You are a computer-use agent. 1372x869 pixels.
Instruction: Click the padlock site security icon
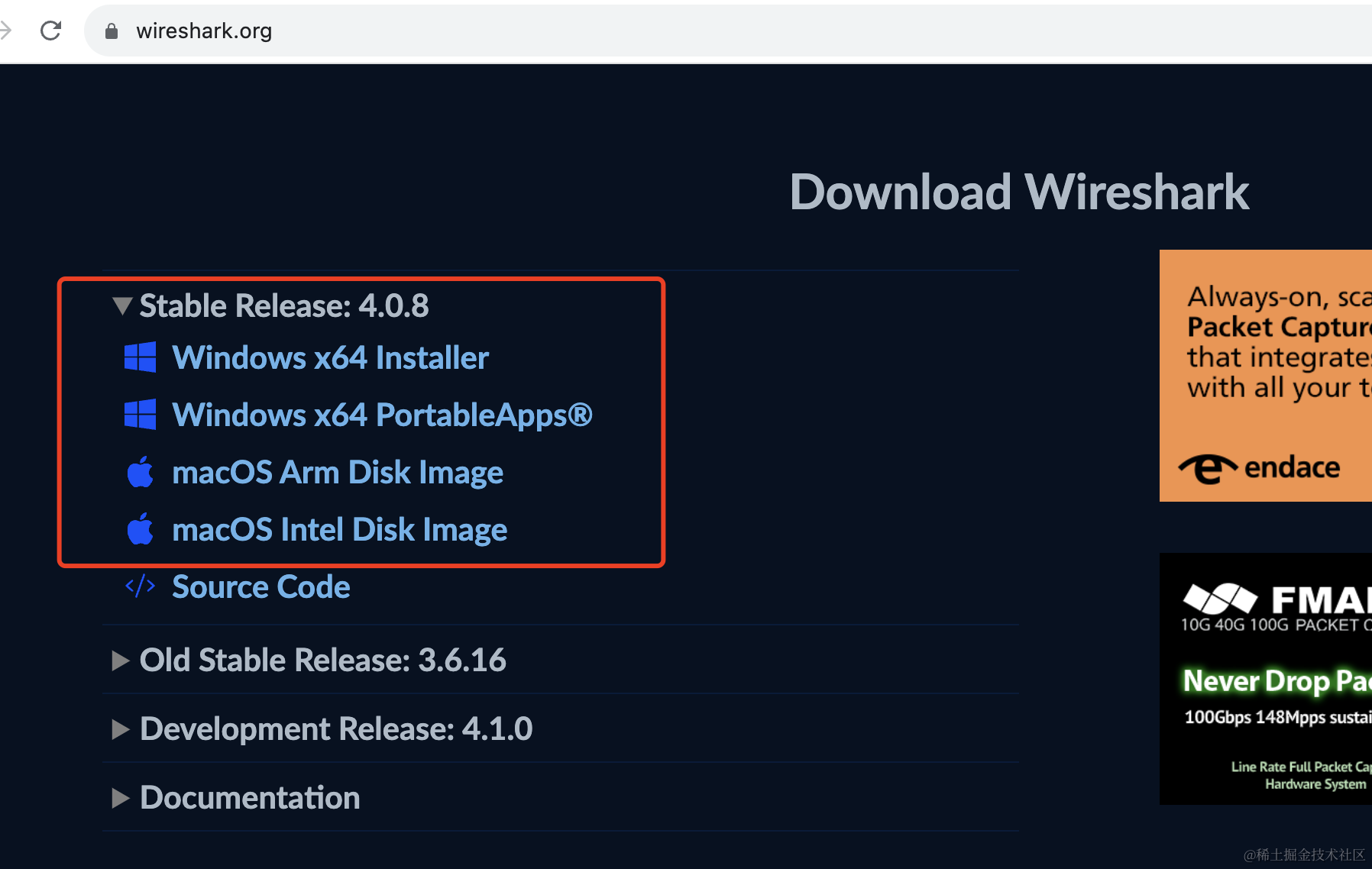coord(112,31)
